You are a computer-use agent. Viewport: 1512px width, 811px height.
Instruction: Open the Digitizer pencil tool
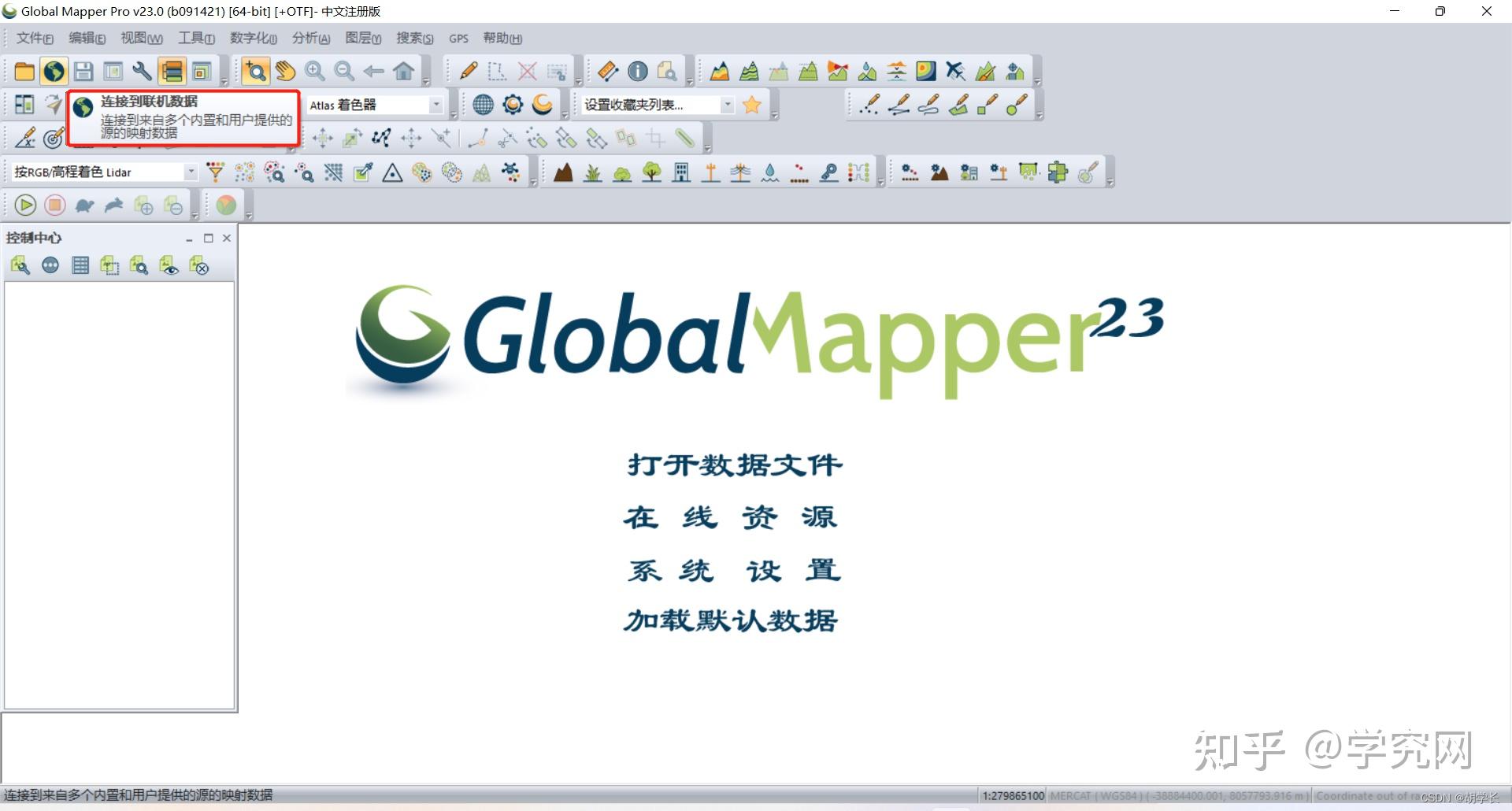(468, 71)
